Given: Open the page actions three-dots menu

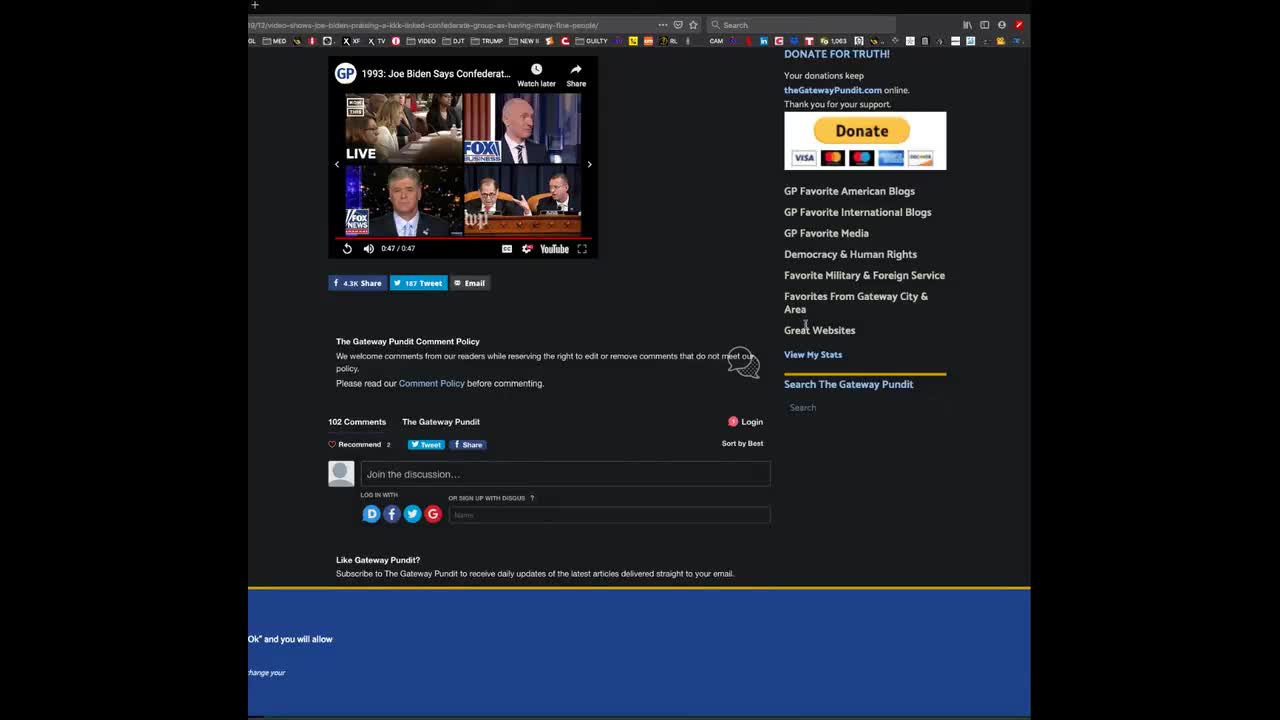Looking at the screenshot, I should point(663,25).
